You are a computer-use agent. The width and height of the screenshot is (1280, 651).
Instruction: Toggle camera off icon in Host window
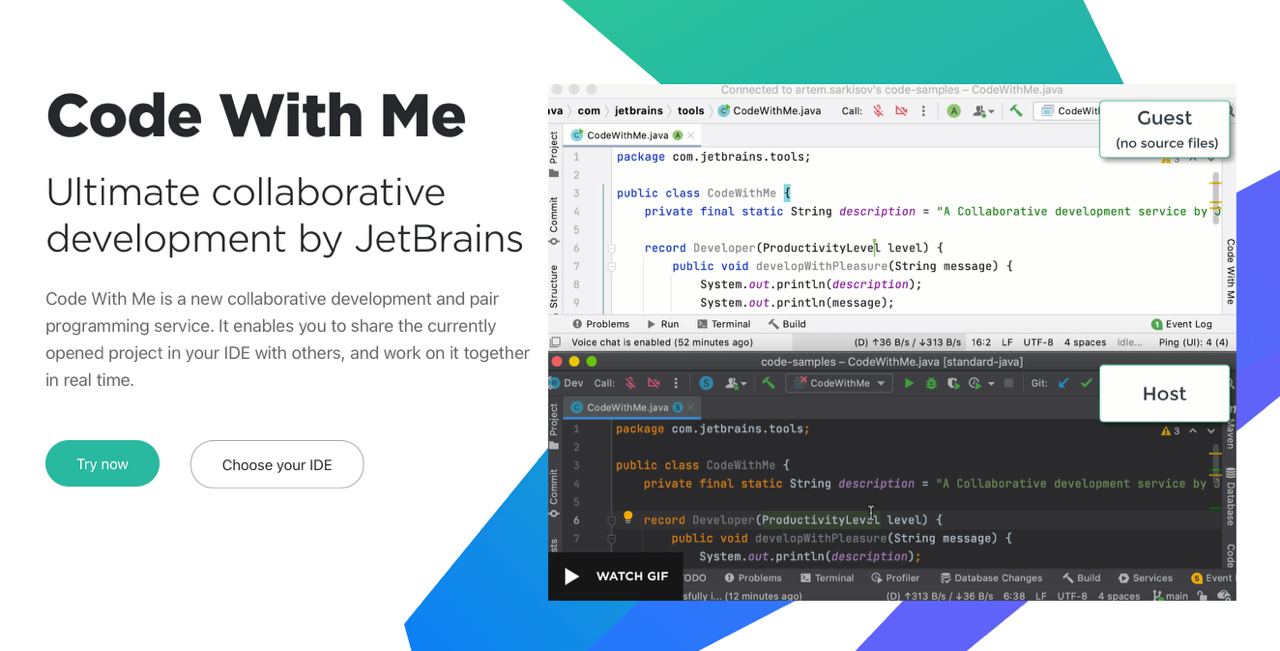pos(654,383)
